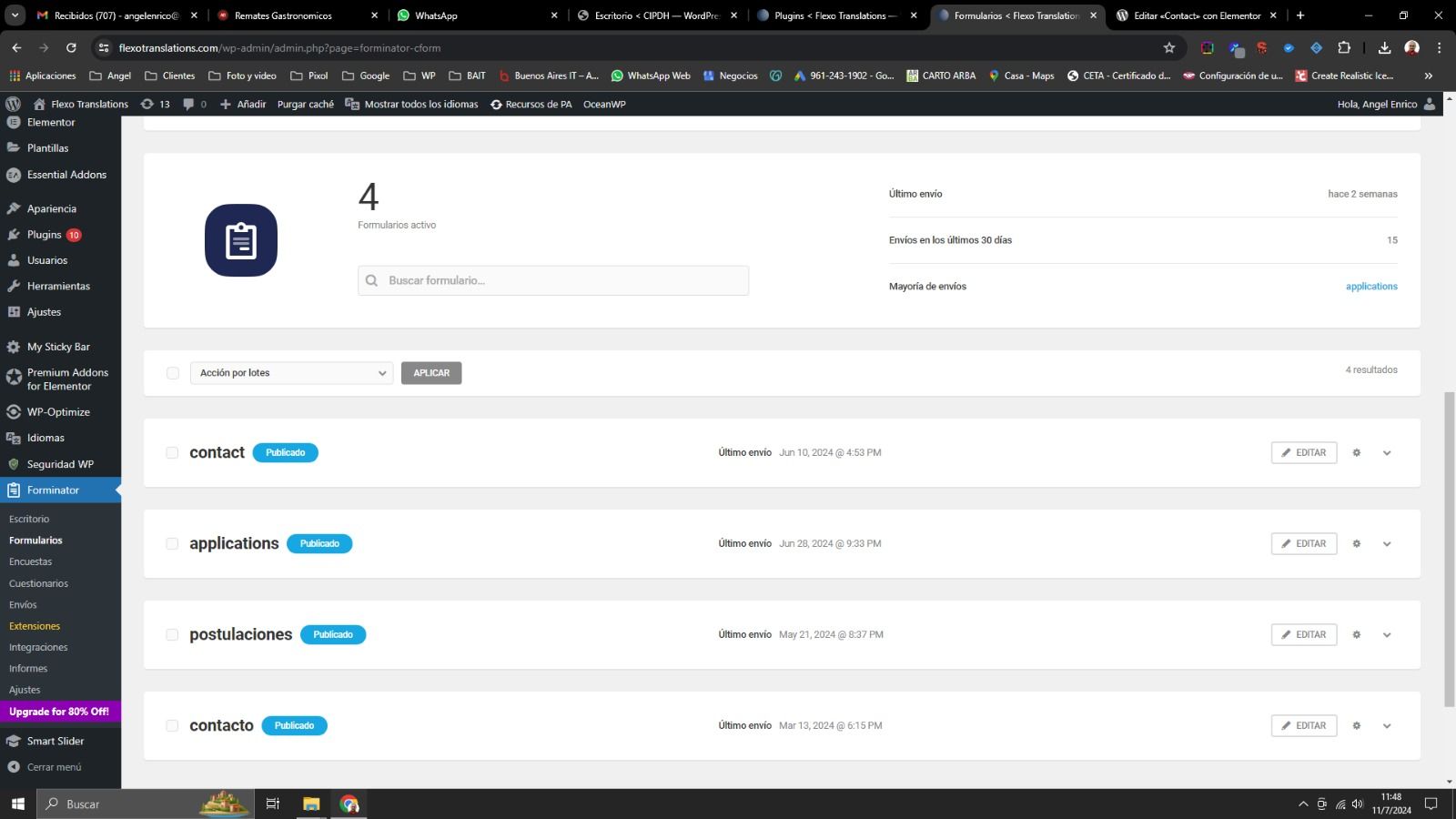This screenshot has height=819, width=1456.
Task: Click the WordPress logo in admin bar
Action: click(13, 104)
